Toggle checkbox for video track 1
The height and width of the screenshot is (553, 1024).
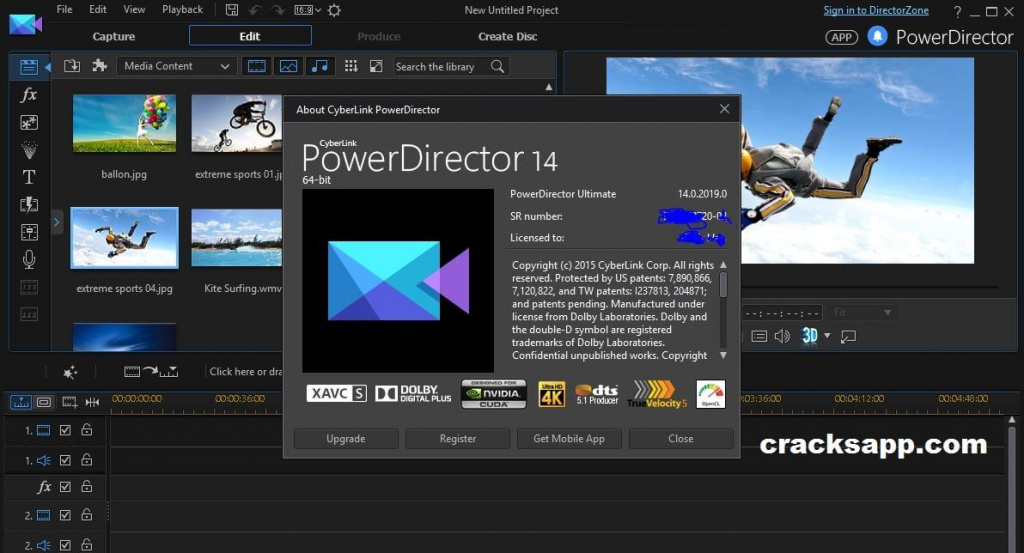click(65, 430)
